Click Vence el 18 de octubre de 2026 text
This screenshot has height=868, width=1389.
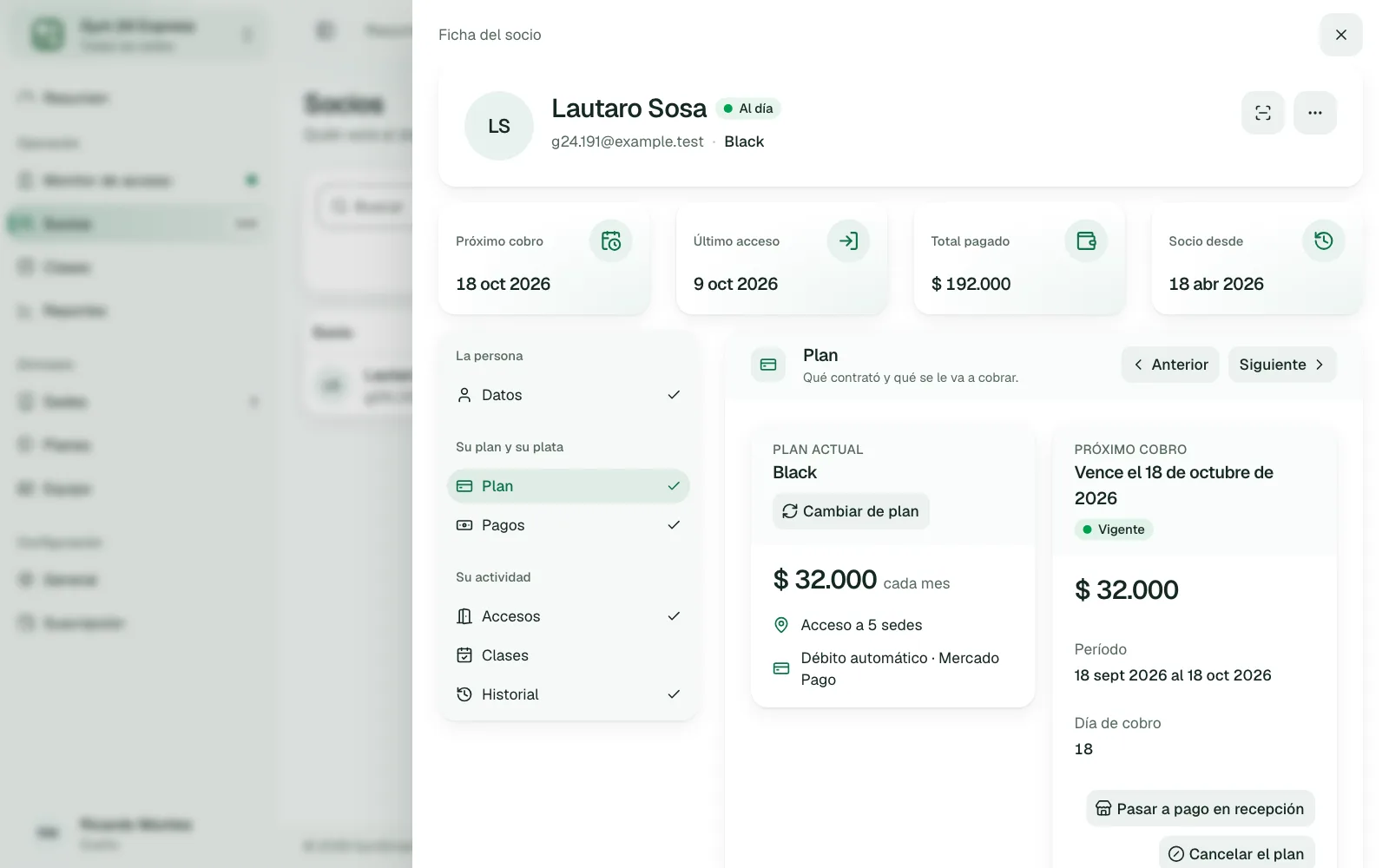pyautogui.click(x=1174, y=485)
